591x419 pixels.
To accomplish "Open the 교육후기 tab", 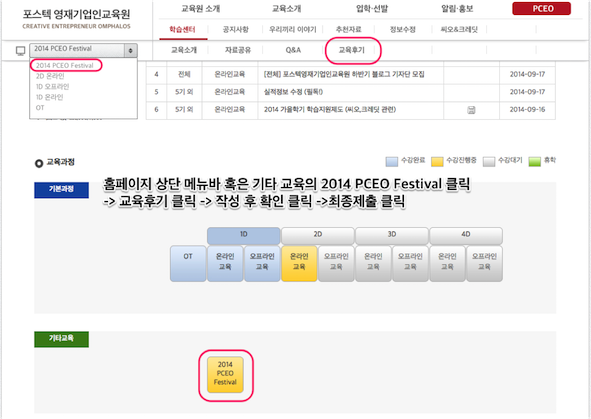I will (x=352, y=50).
